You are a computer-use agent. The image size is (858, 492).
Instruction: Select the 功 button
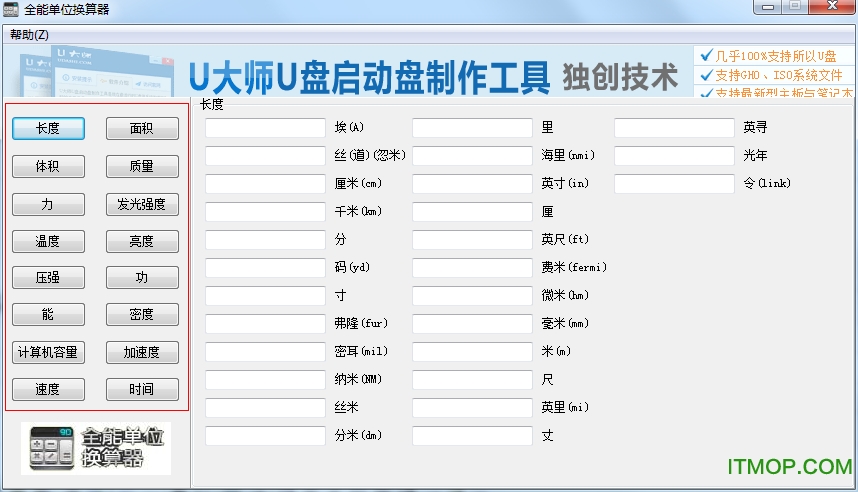pyautogui.click(x=142, y=278)
